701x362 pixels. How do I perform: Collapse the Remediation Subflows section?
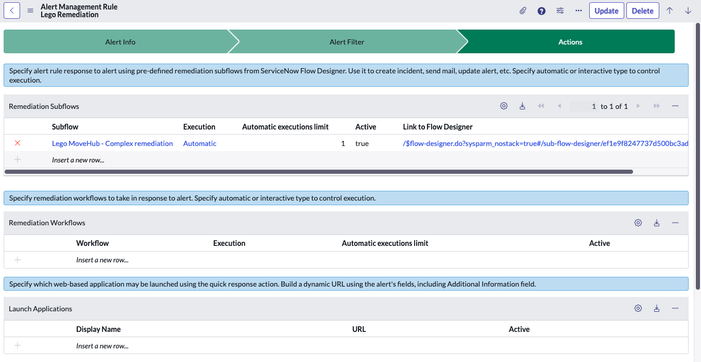[675, 106]
